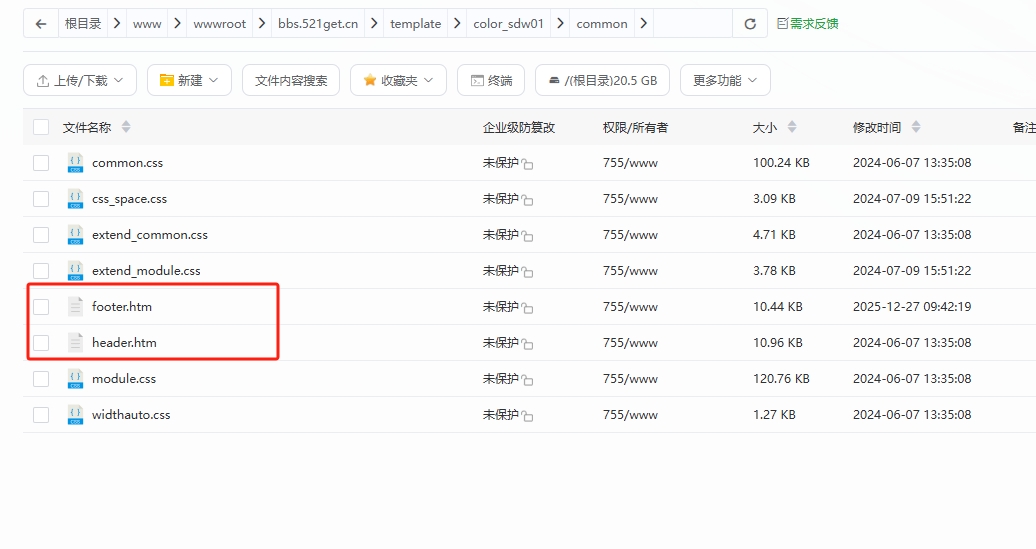
Task: Click the 文件内容搜索 button
Action: pyautogui.click(x=291, y=80)
